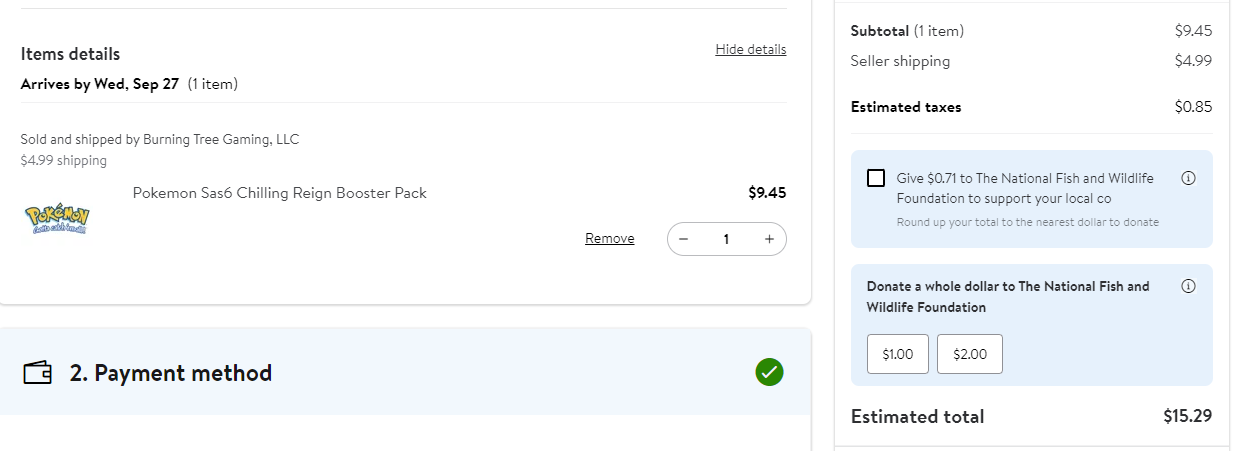The width and height of the screenshot is (1248, 451).
Task: Click the Estimated total amount $15.29
Action: point(1187,416)
